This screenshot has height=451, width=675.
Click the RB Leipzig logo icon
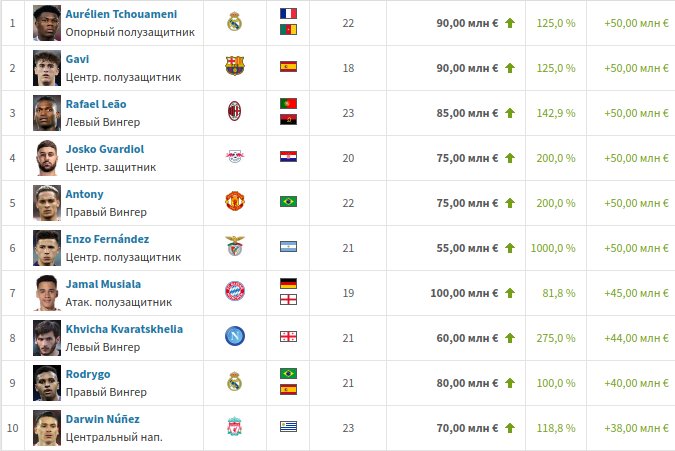235,157
